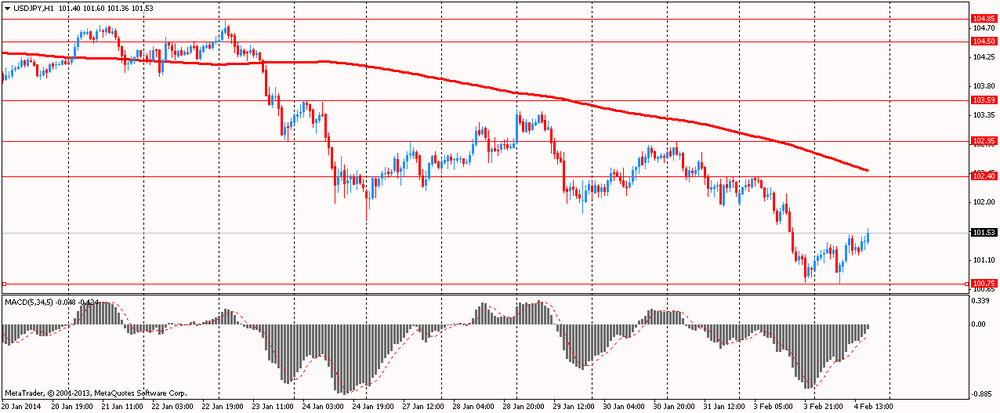Click the 23 Jan 11:00 time label

click(x=272, y=405)
